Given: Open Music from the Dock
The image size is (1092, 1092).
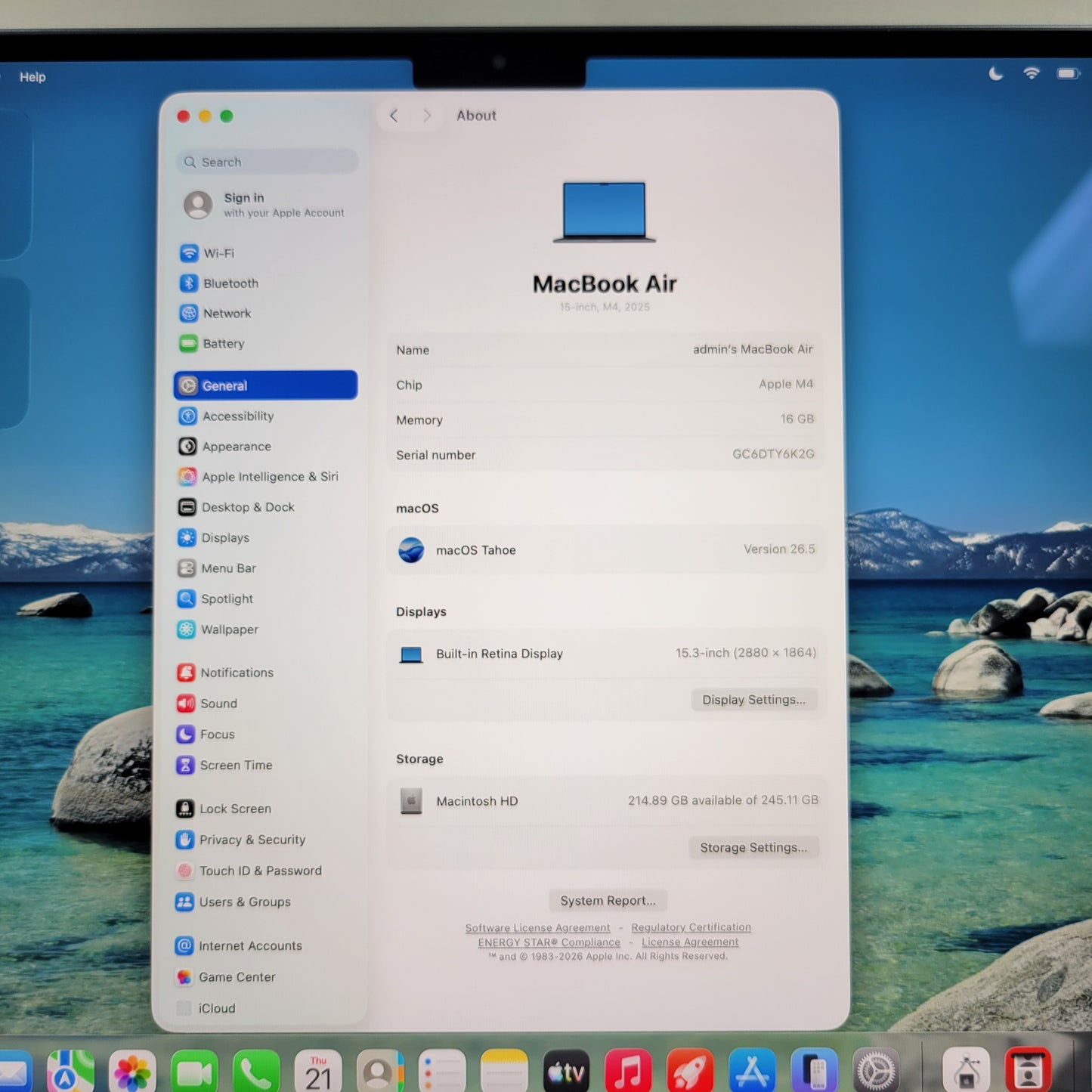Looking at the screenshot, I should (628, 1072).
